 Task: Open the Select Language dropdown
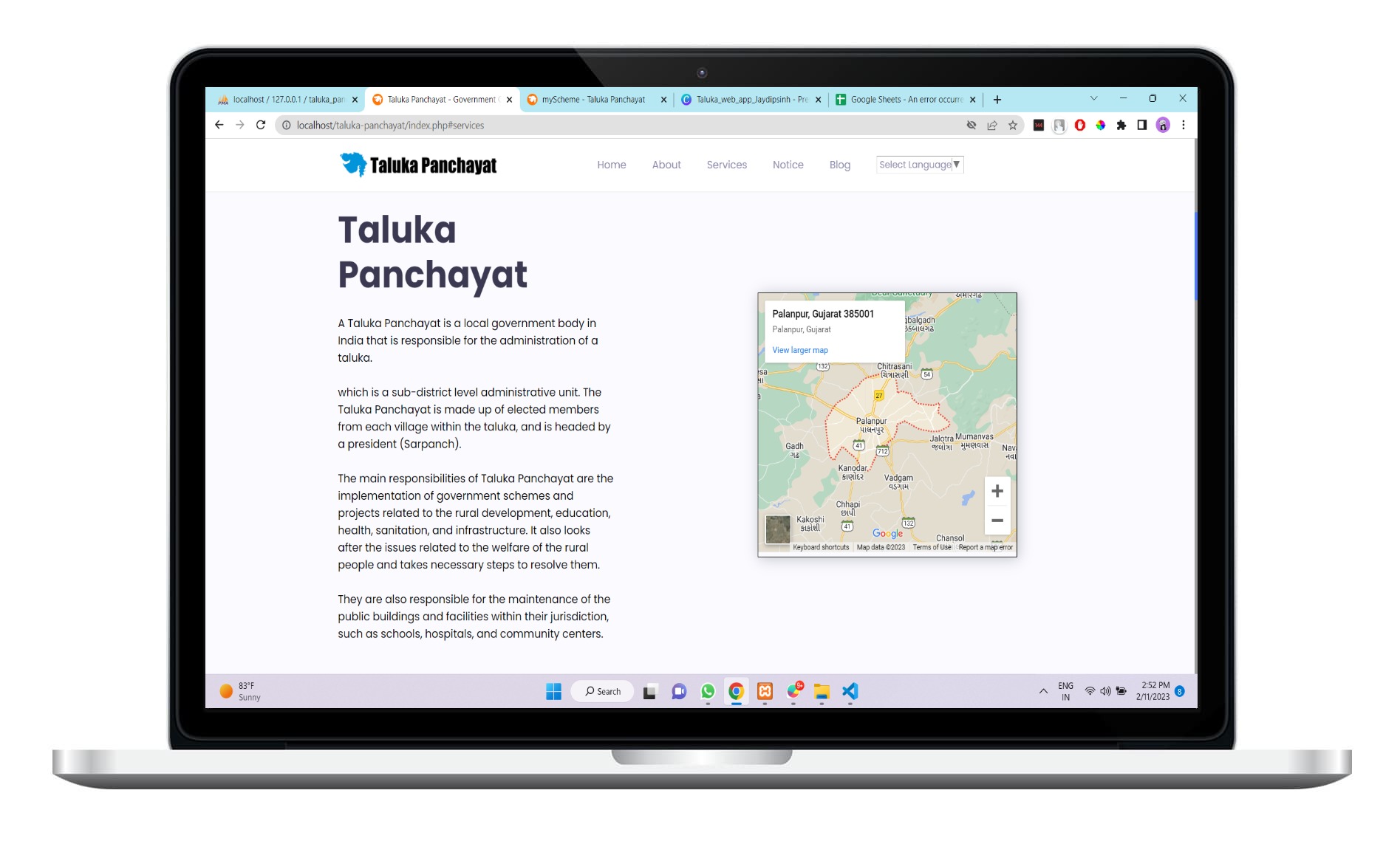coord(920,165)
